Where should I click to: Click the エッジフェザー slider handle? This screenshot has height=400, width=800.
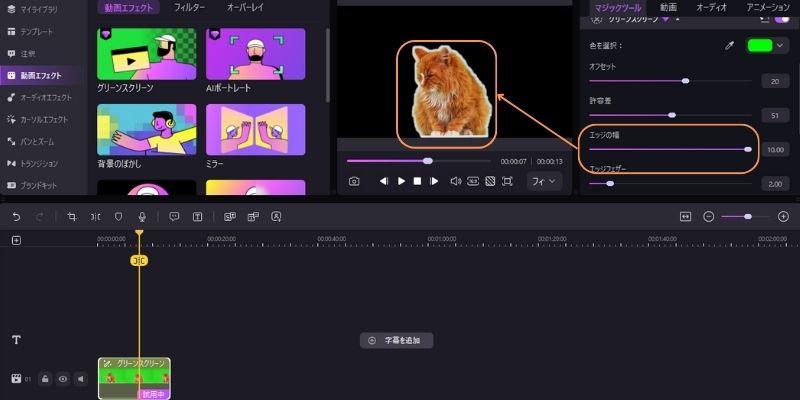[x=610, y=184]
